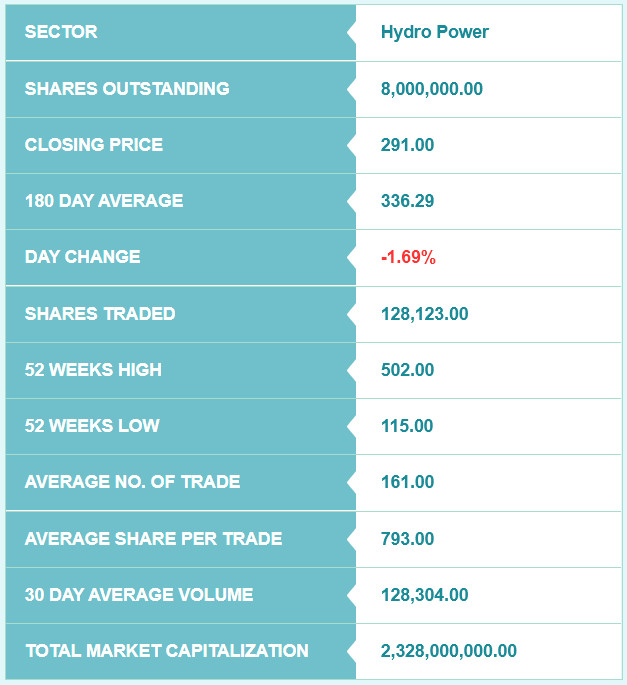627x685 pixels.
Task: Select the 336.29 average value
Action: click(407, 201)
